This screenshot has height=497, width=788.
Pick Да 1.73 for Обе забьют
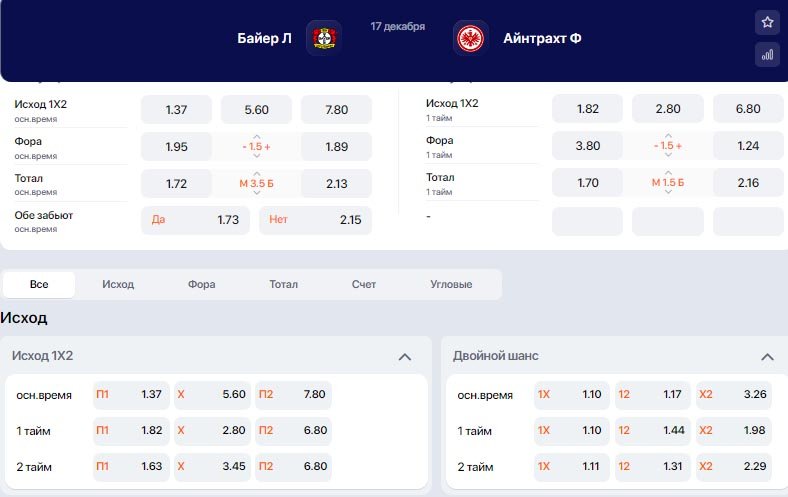[195, 220]
